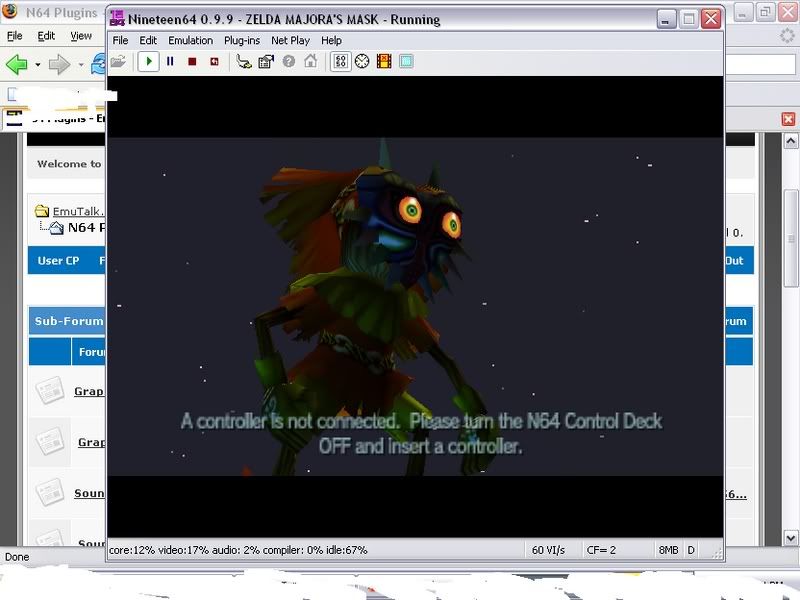Toggle the 50/50 speed limiter icon

tap(340, 62)
